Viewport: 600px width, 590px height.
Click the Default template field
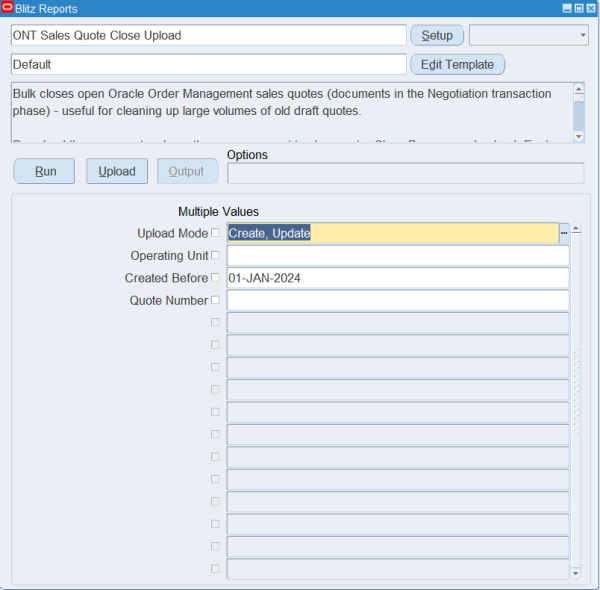209,64
